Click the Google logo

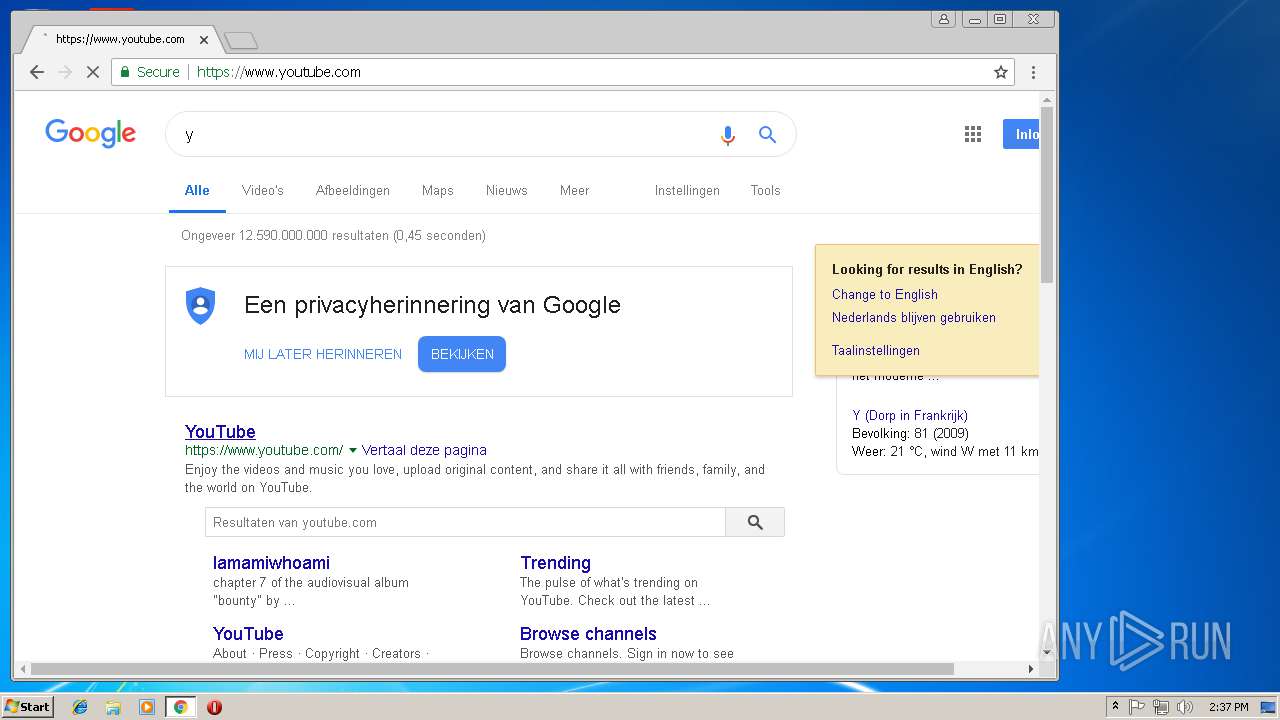(90, 133)
